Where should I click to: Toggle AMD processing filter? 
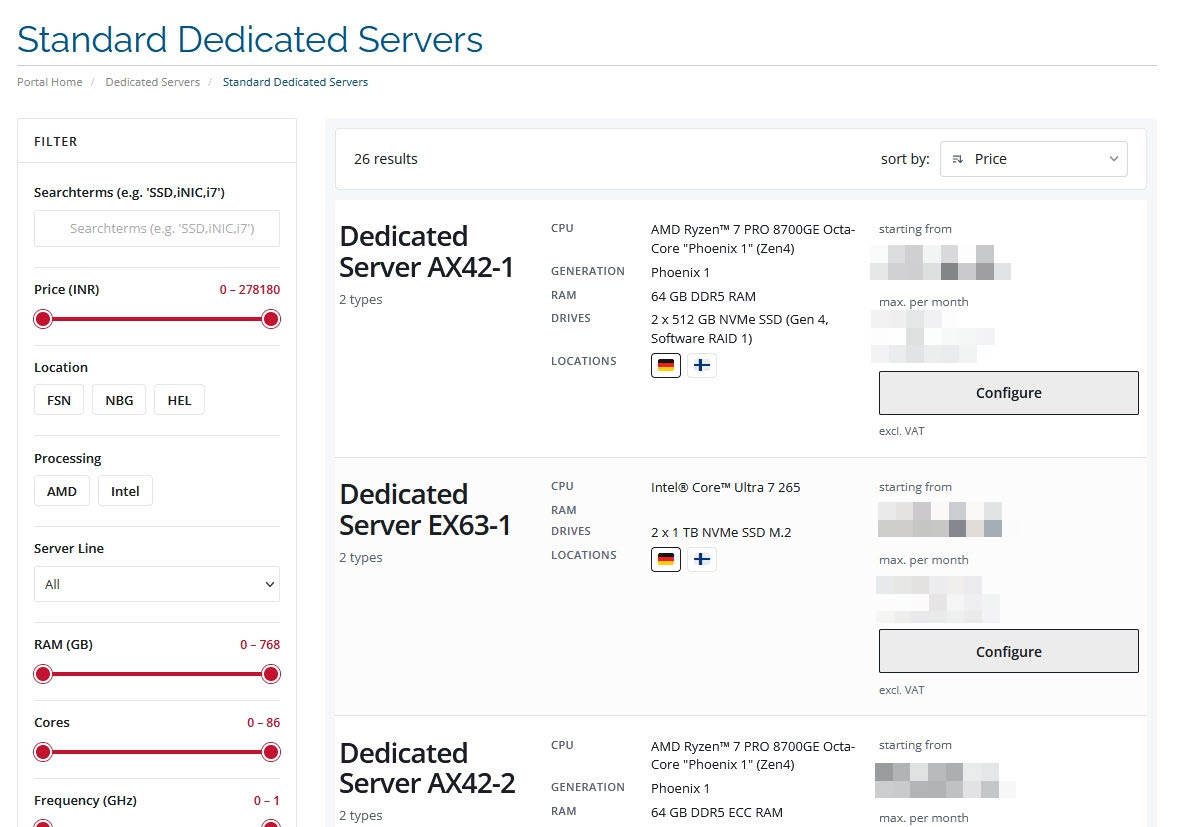[x=62, y=491]
